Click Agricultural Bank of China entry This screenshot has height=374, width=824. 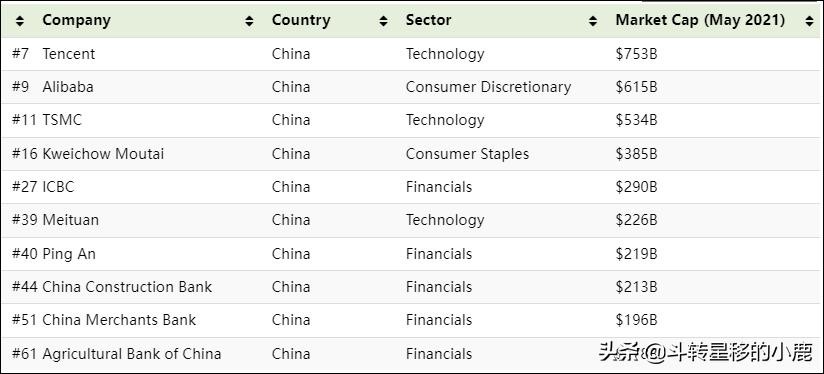132,354
